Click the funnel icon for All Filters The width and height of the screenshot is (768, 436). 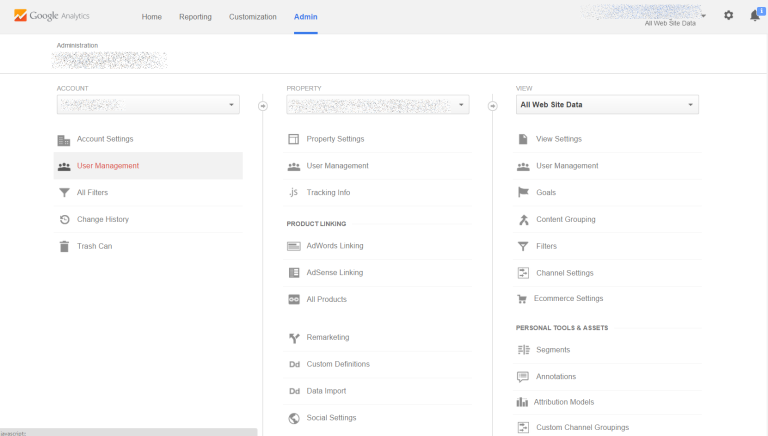coord(64,193)
